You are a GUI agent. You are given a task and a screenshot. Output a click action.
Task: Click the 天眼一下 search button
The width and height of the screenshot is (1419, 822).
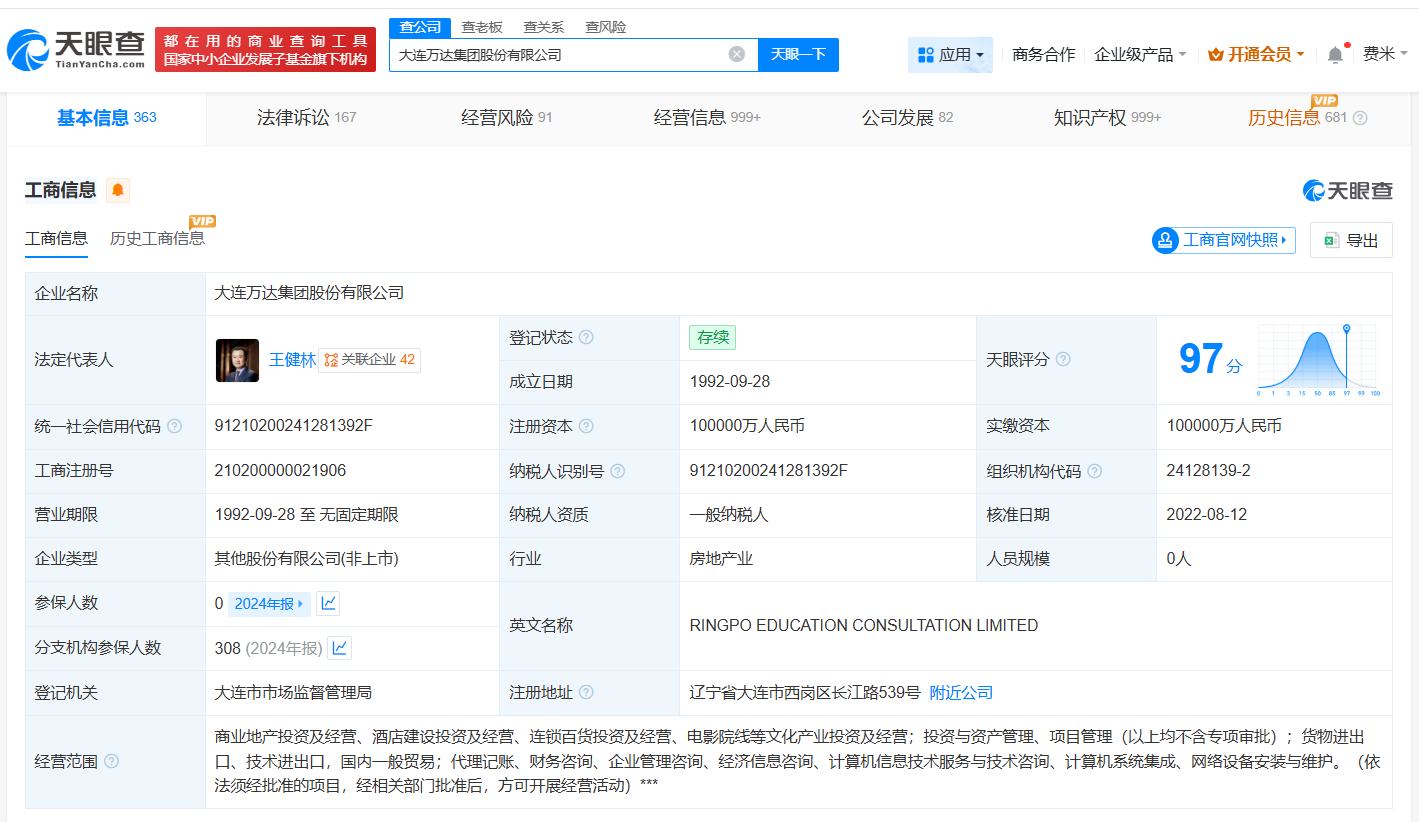point(798,54)
